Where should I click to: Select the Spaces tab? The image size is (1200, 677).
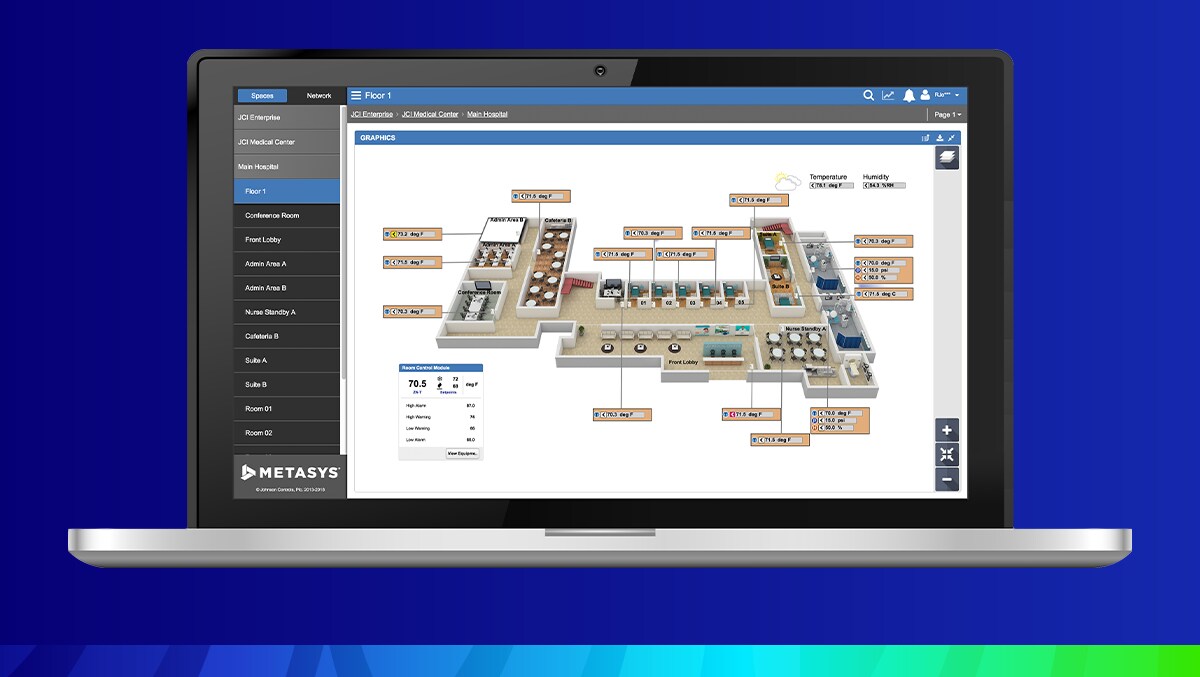click(x=262, y=96)
